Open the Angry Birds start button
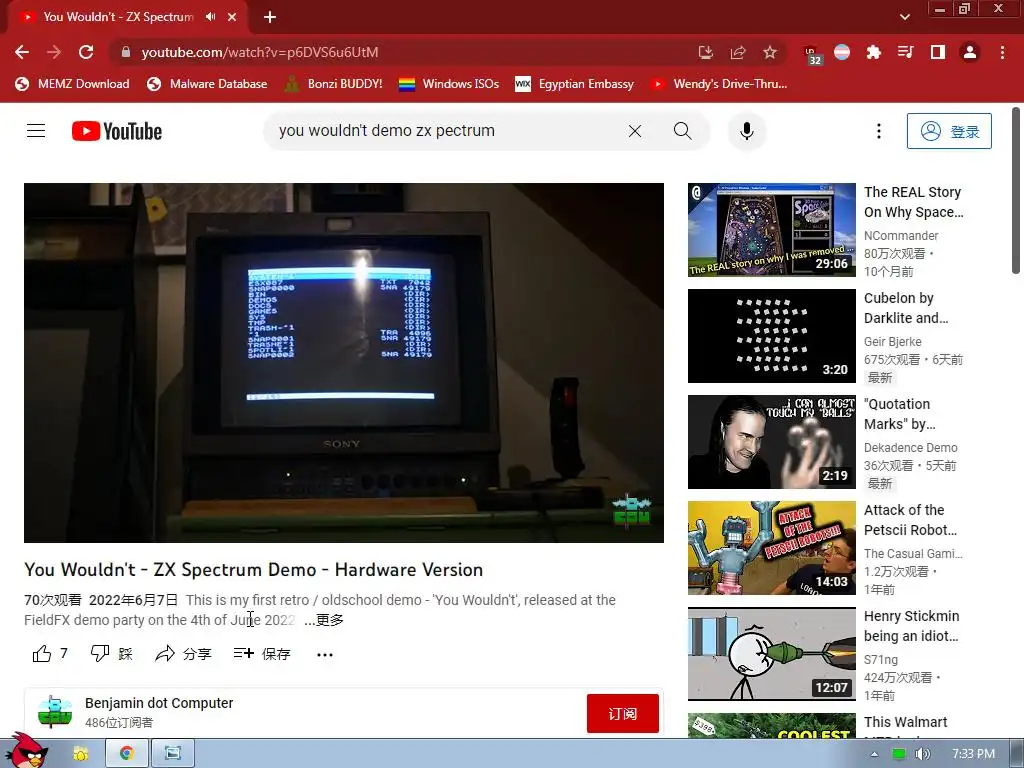Image resolution: width=1024 pixels, height=768 pixels. click(26, 751)
